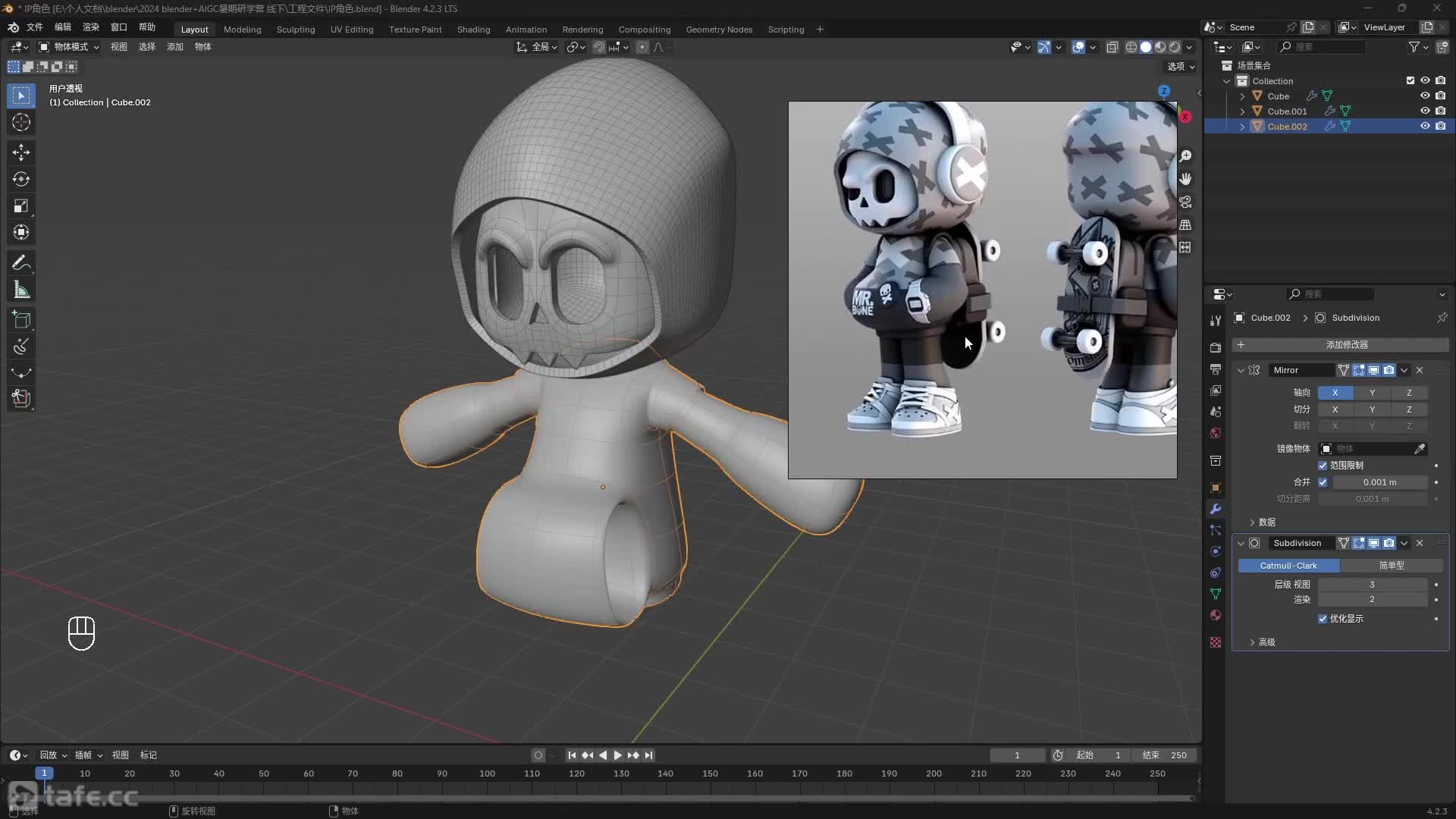Enable Mirror axis Y toggle
This screenshot has height=819, width=1456.
click(x=1372, y=393)
